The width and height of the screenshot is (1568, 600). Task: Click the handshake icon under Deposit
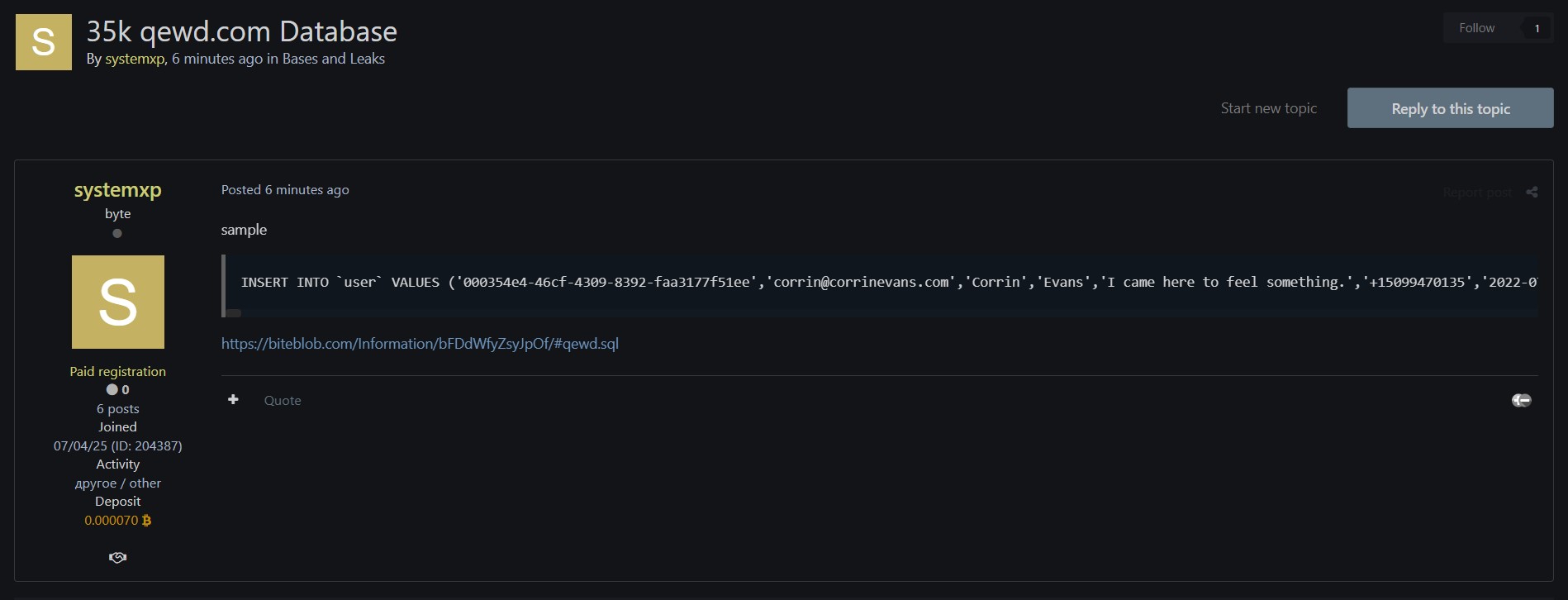tap(117, 557)
